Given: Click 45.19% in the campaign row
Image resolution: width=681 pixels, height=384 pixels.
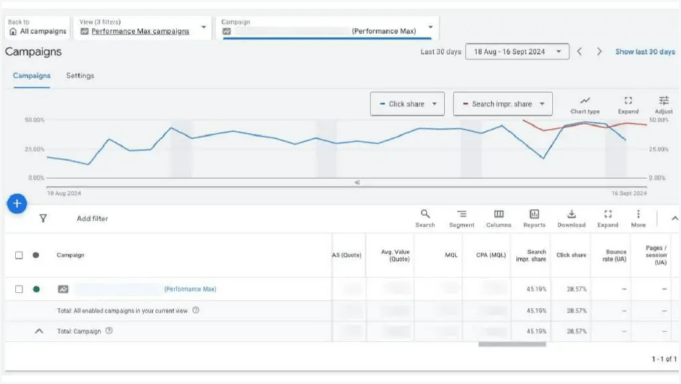Looking at the screenshot, I should pyautogui.click(x=536, y=289).
